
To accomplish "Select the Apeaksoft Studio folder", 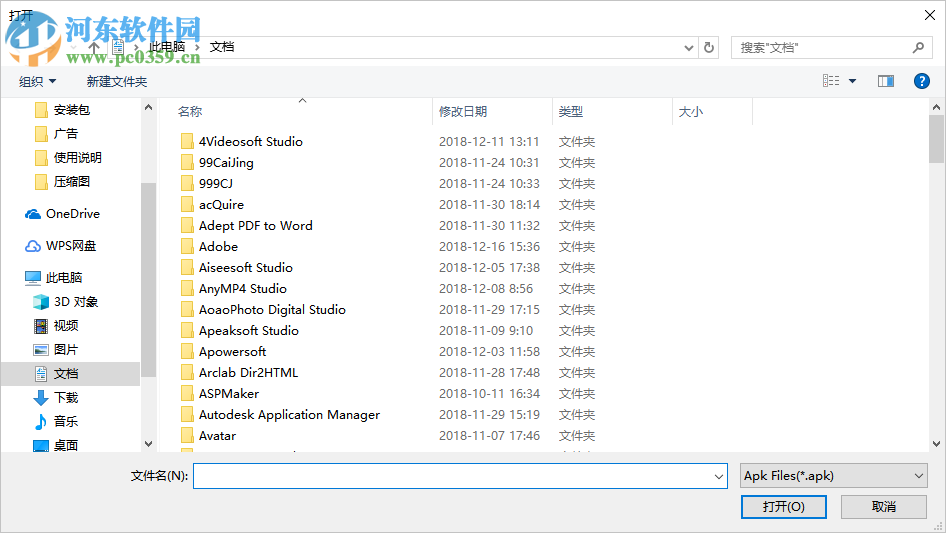I will (x=249, y=331).
